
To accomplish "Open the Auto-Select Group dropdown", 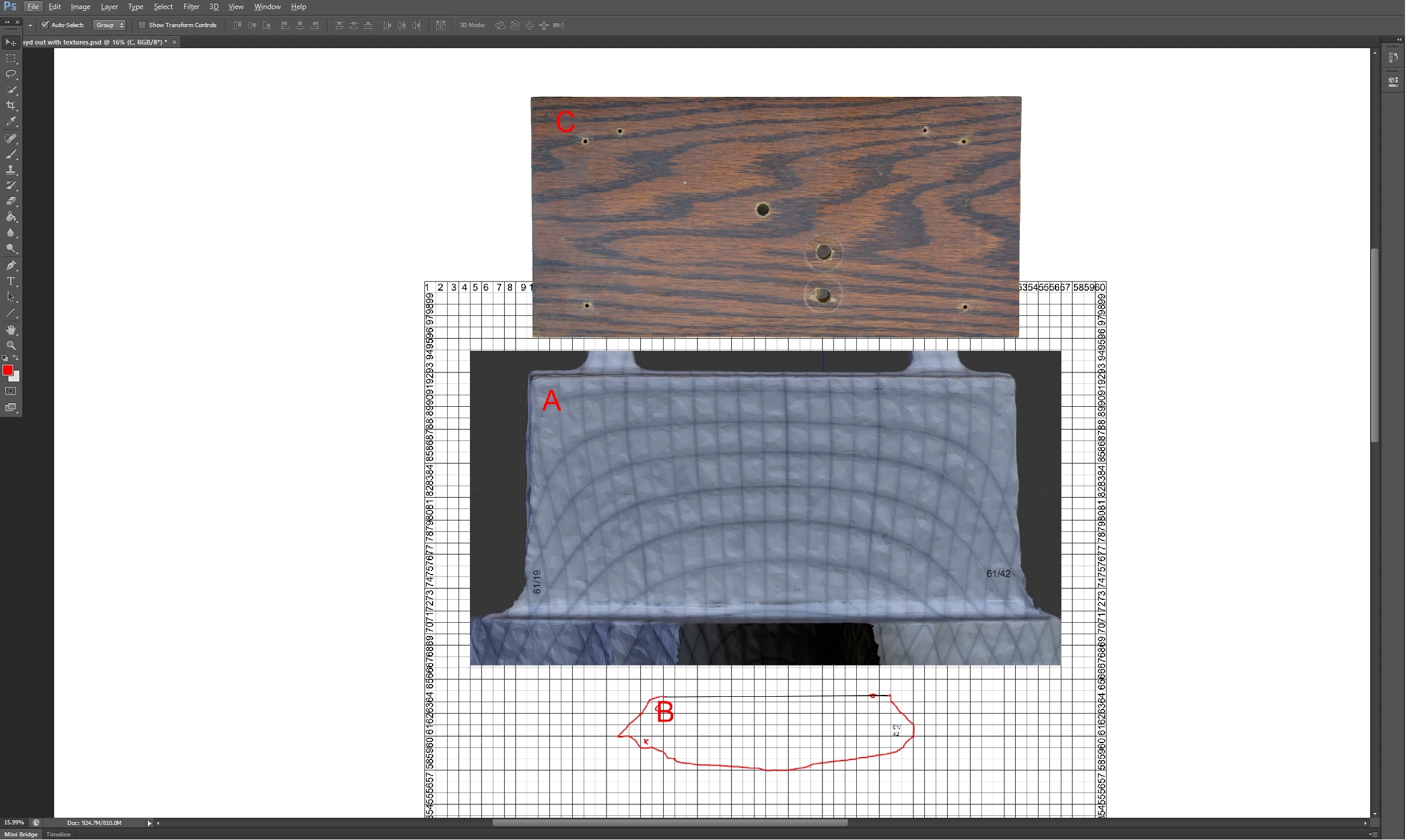I will [110, 25].
